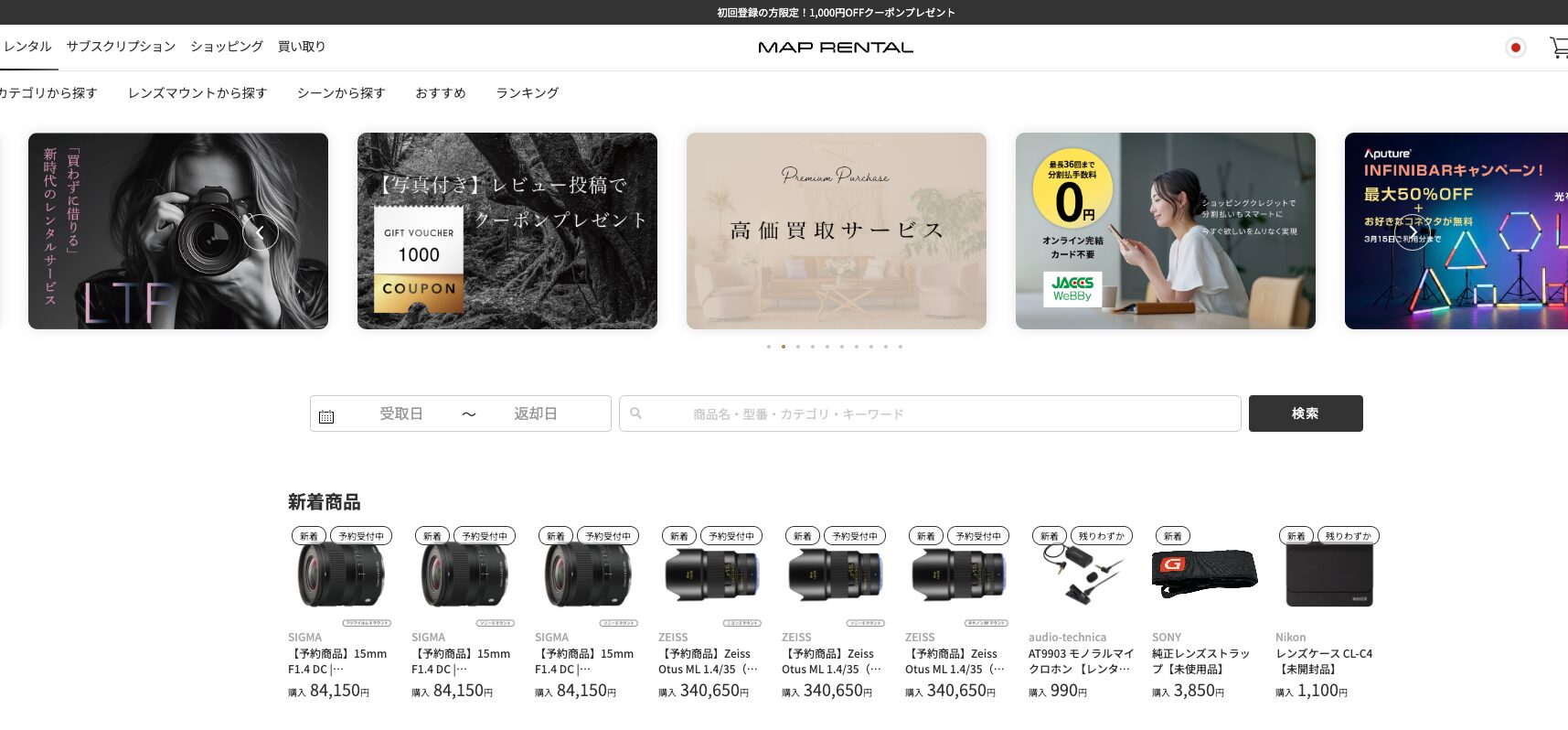Image resolution: width=1568 pixels, height=730 pixels.
Task: Open レンズマウントから探す menu
Action: 197,93
